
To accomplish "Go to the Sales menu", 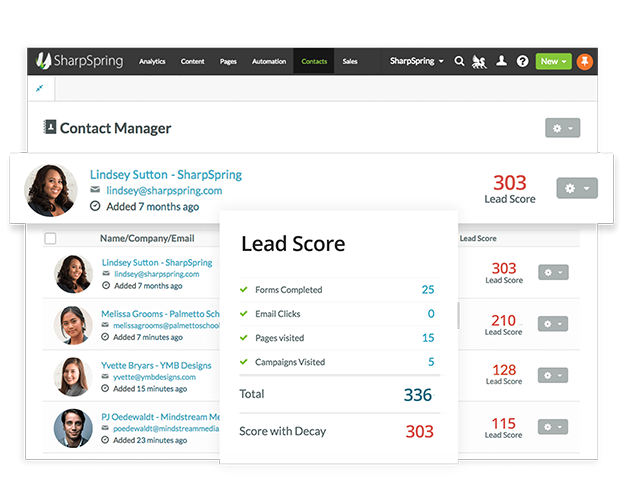I will (350, 62).
